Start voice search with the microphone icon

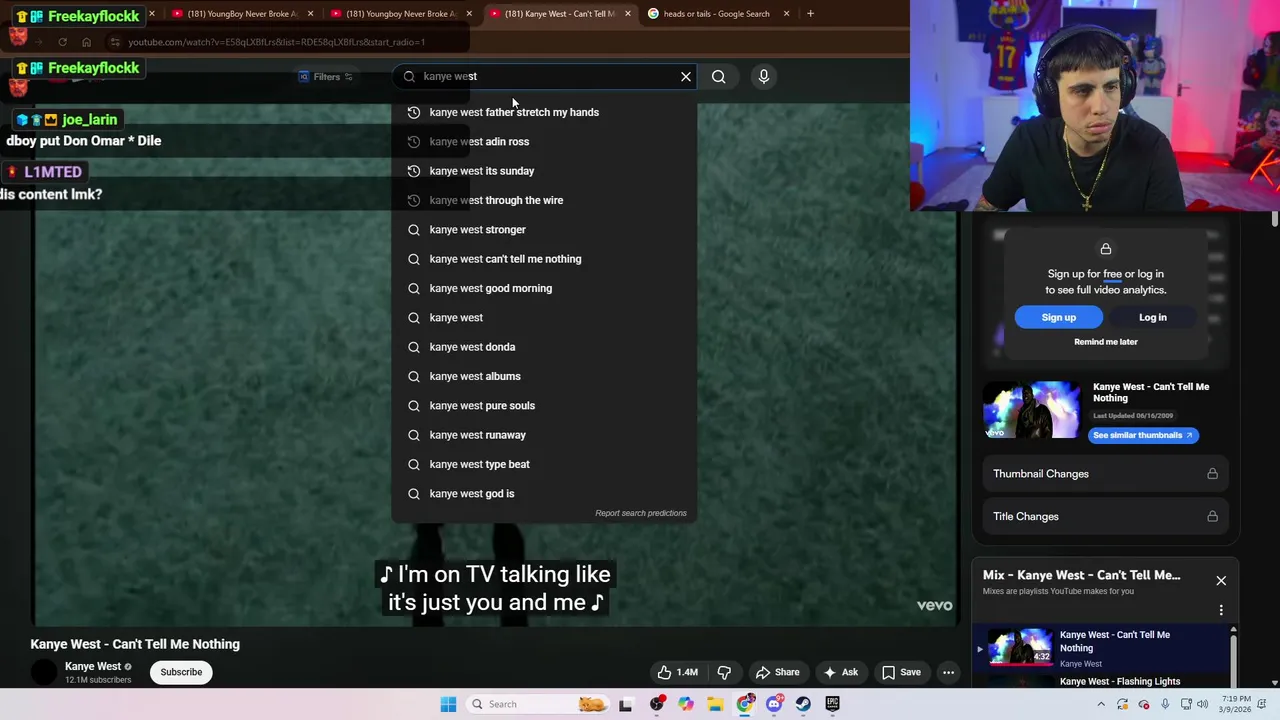click(764, 76)
